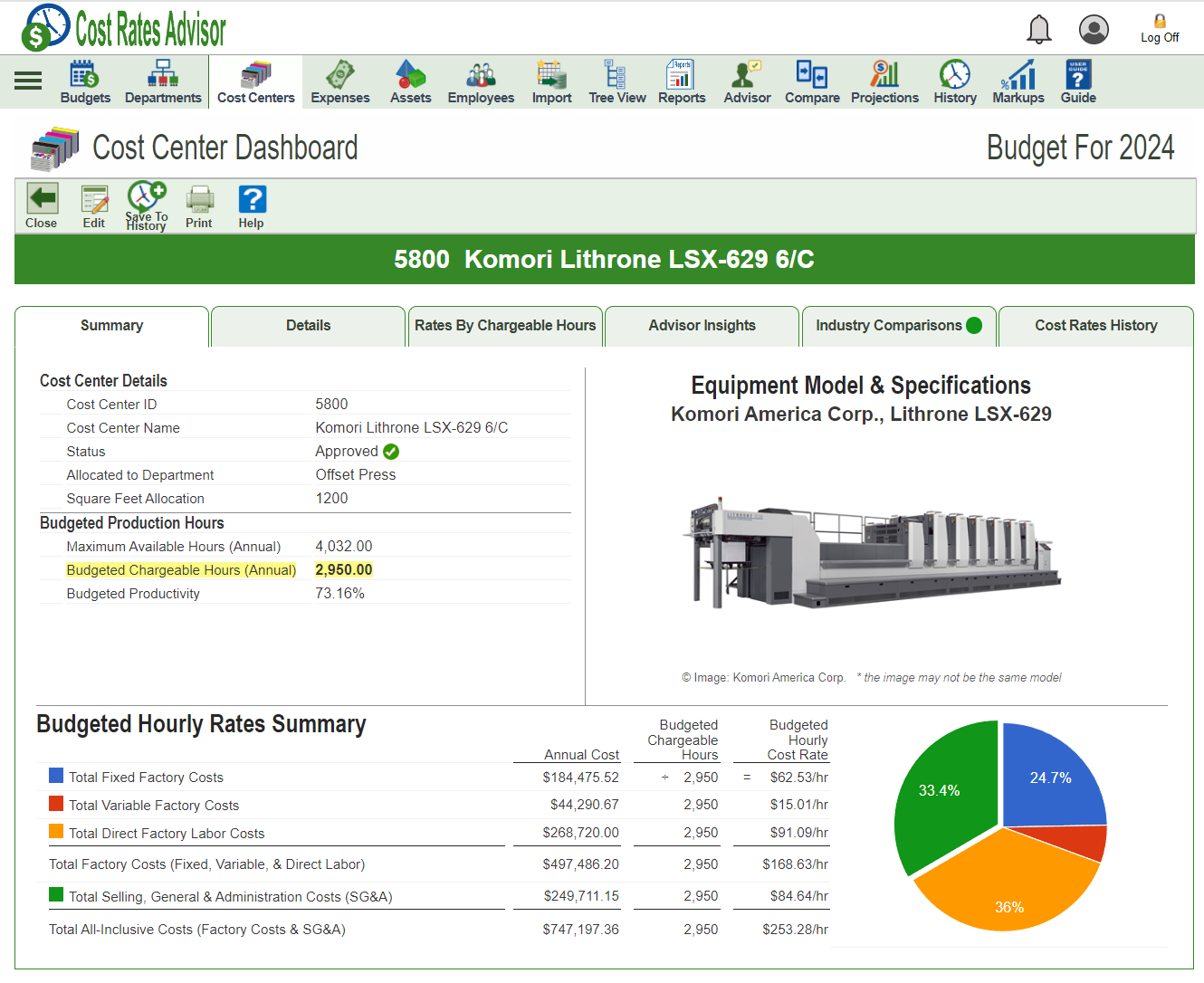Click the Komori press image
Screen dimensions: 1204x983
tap(871, 552)
